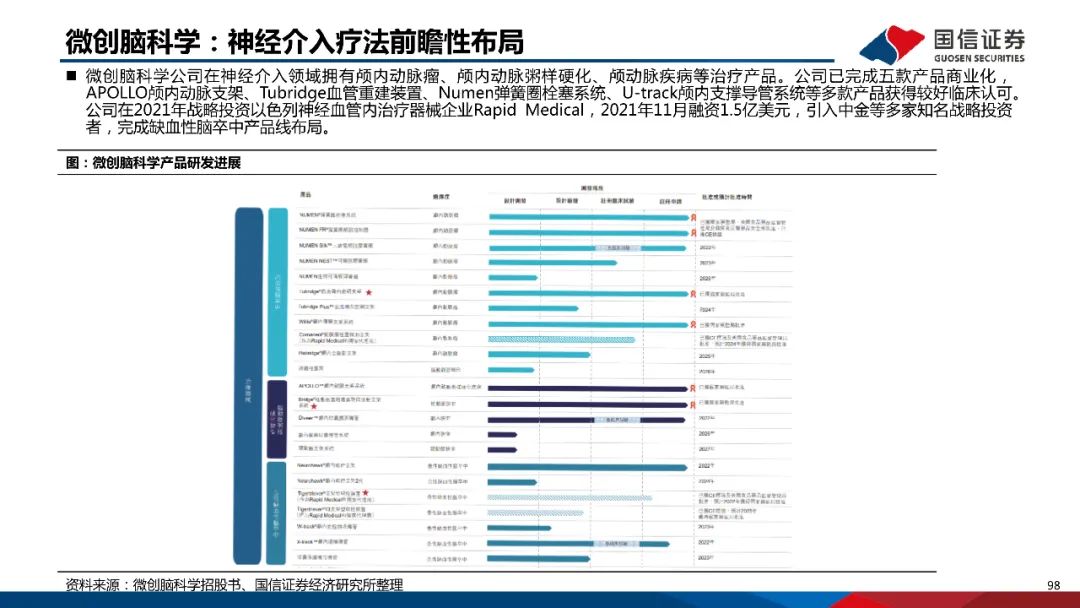Click the Rebridge product row label

tap(328, 353)
